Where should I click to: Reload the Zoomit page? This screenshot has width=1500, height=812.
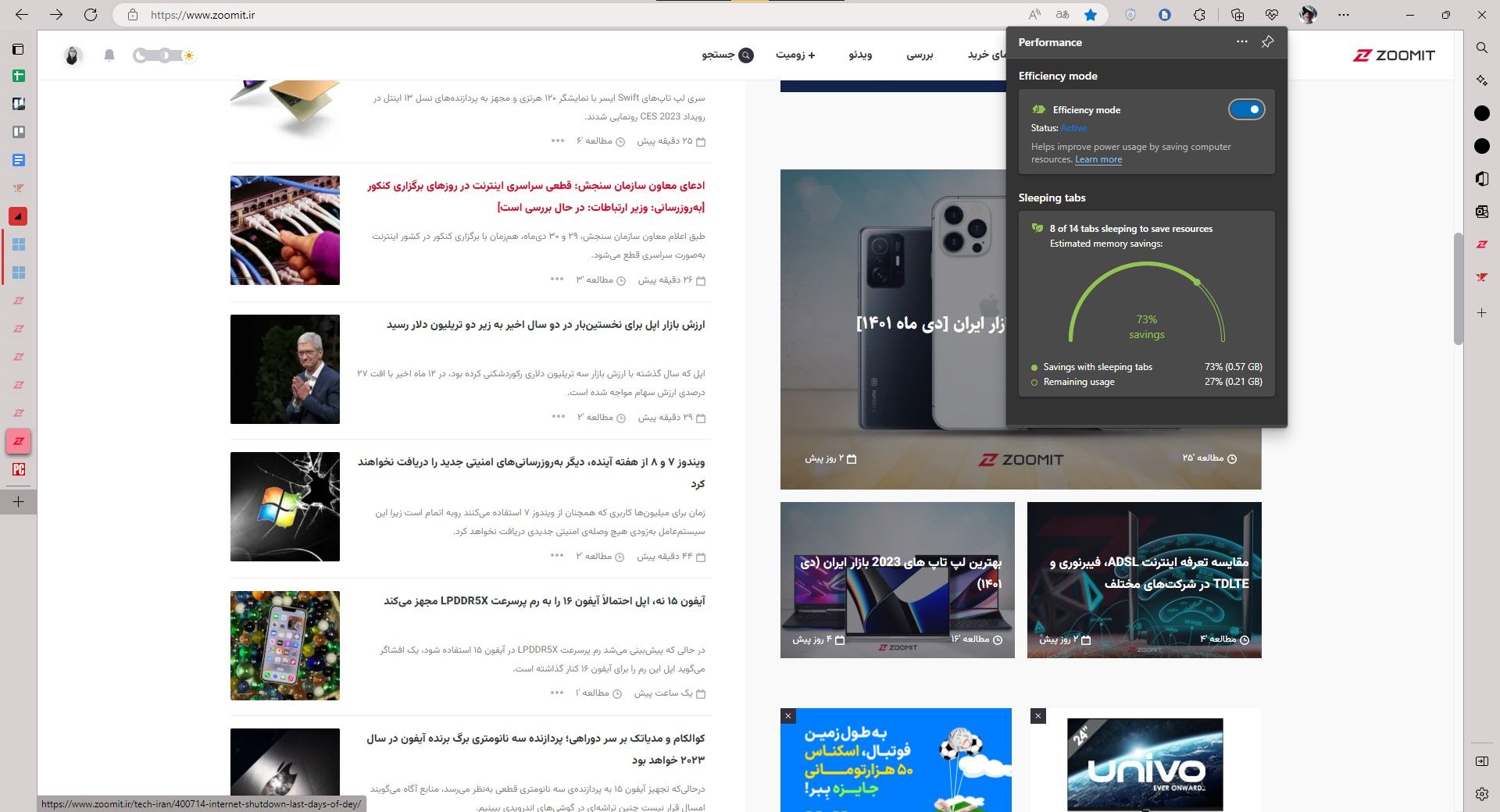(91, 15)
